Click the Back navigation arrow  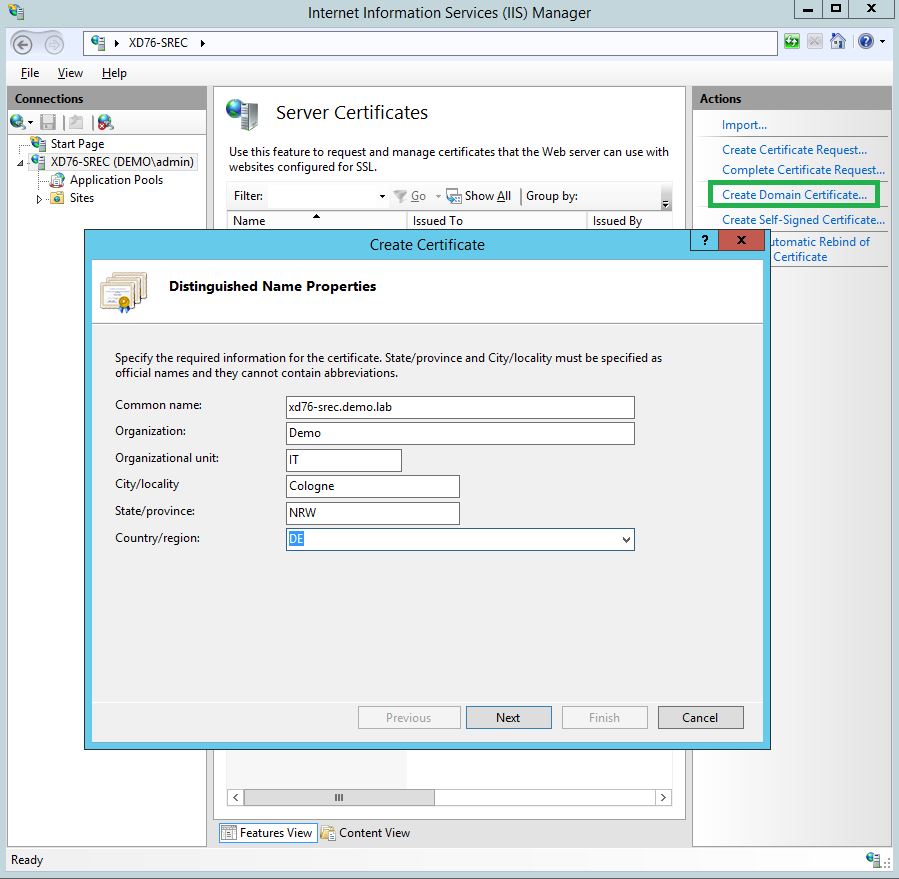point(23,44)
